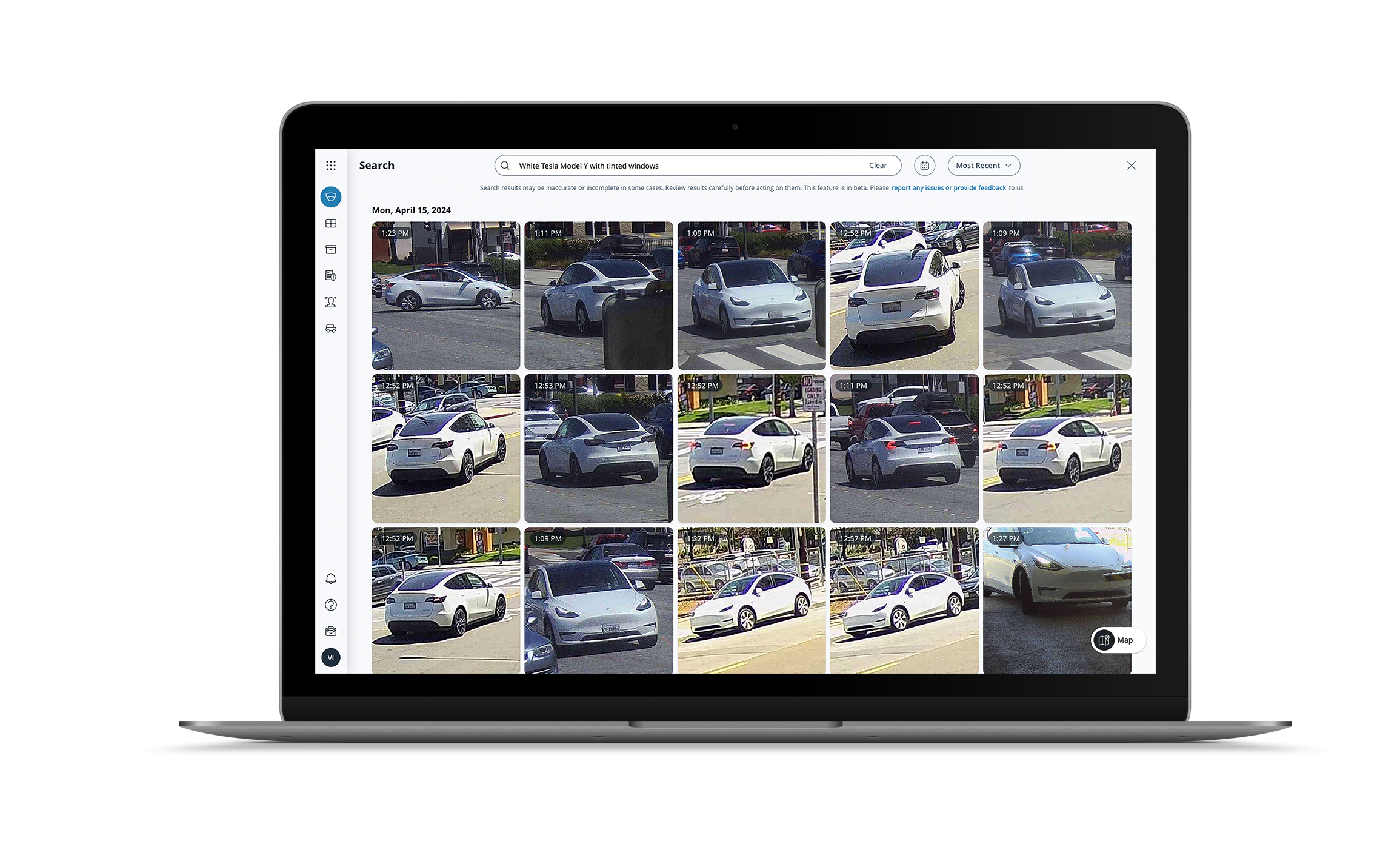Open the toolbox panel
This screenshot has width=1400, height=858.
click(331, 631)
